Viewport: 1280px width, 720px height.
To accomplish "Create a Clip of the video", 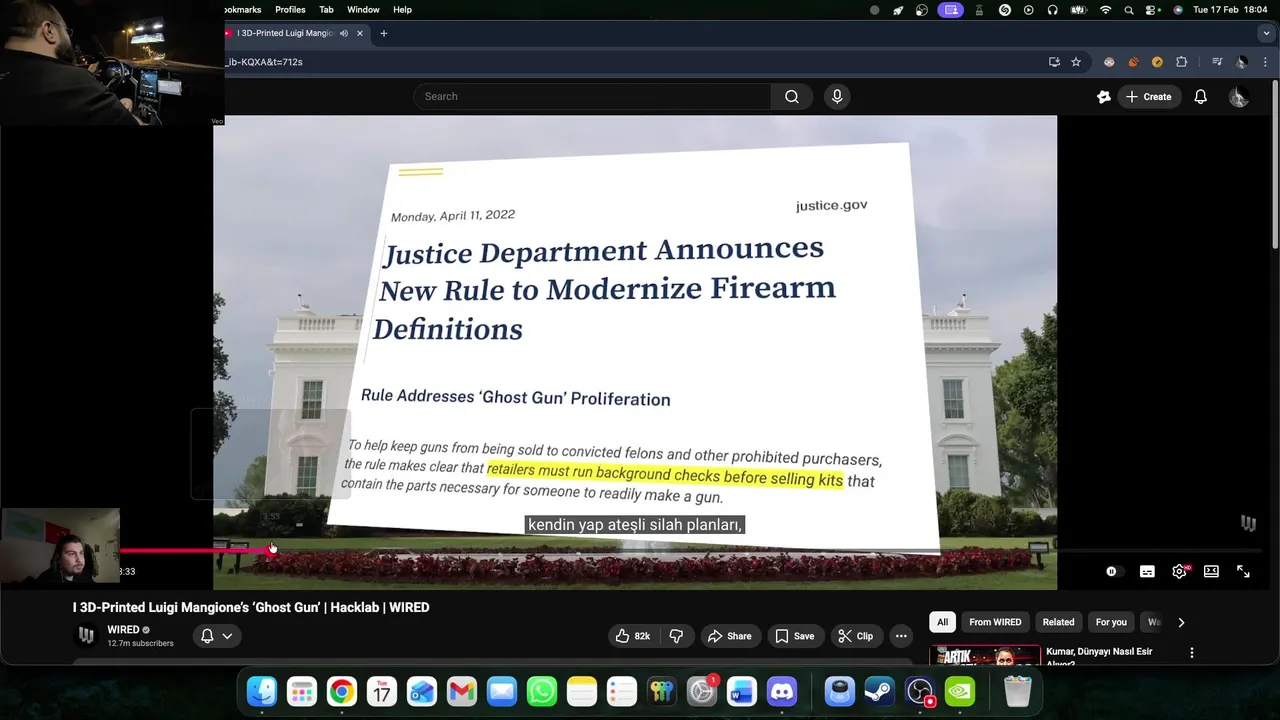I will tap(855, 636).
